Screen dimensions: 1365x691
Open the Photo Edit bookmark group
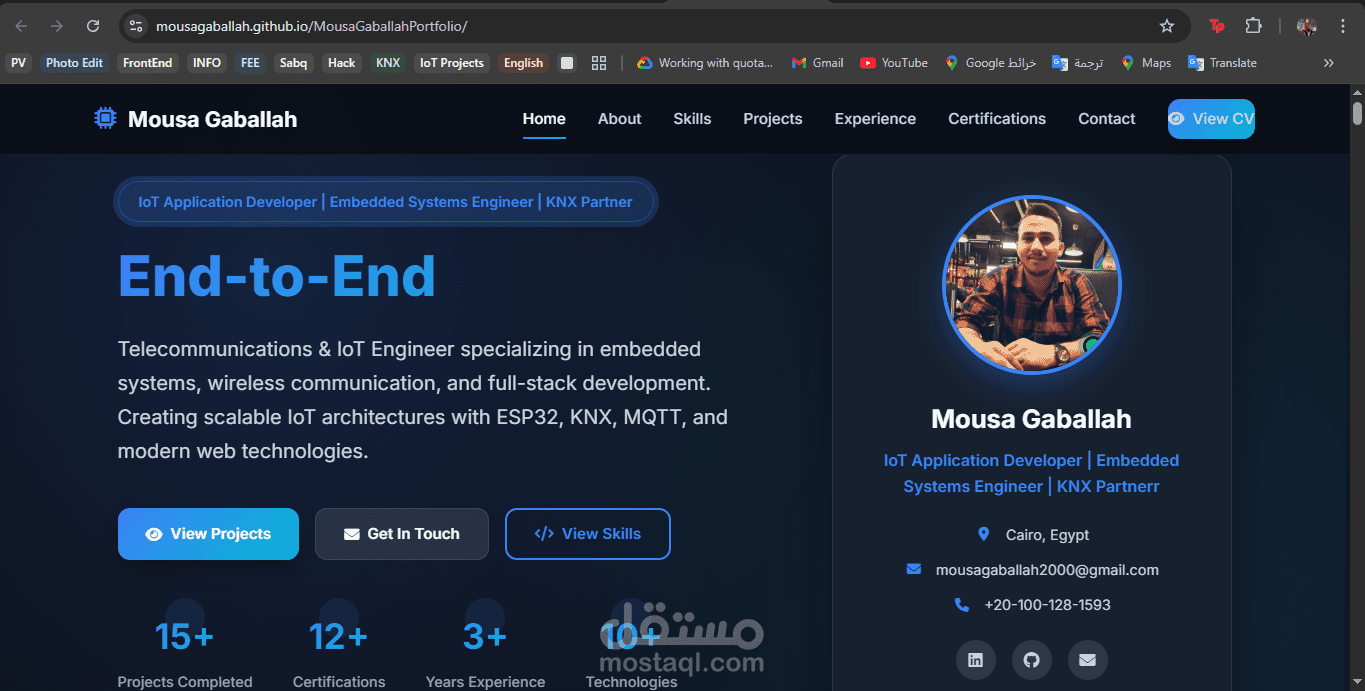pyautogui.click(x=74, y=63)
